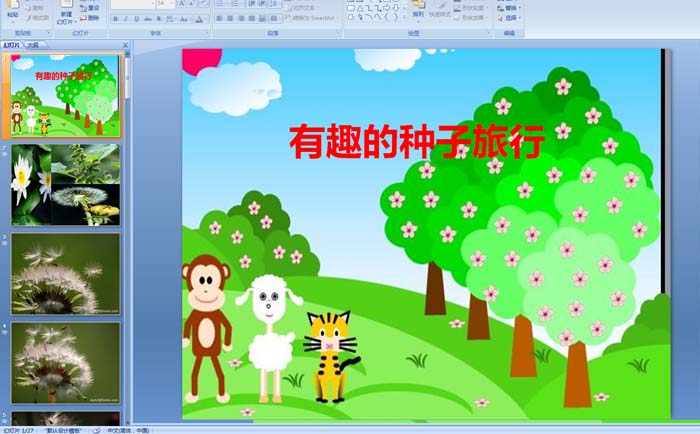Screen dimensions: 700x434
Task: Toggle Italic formatting
Action: 125,19
